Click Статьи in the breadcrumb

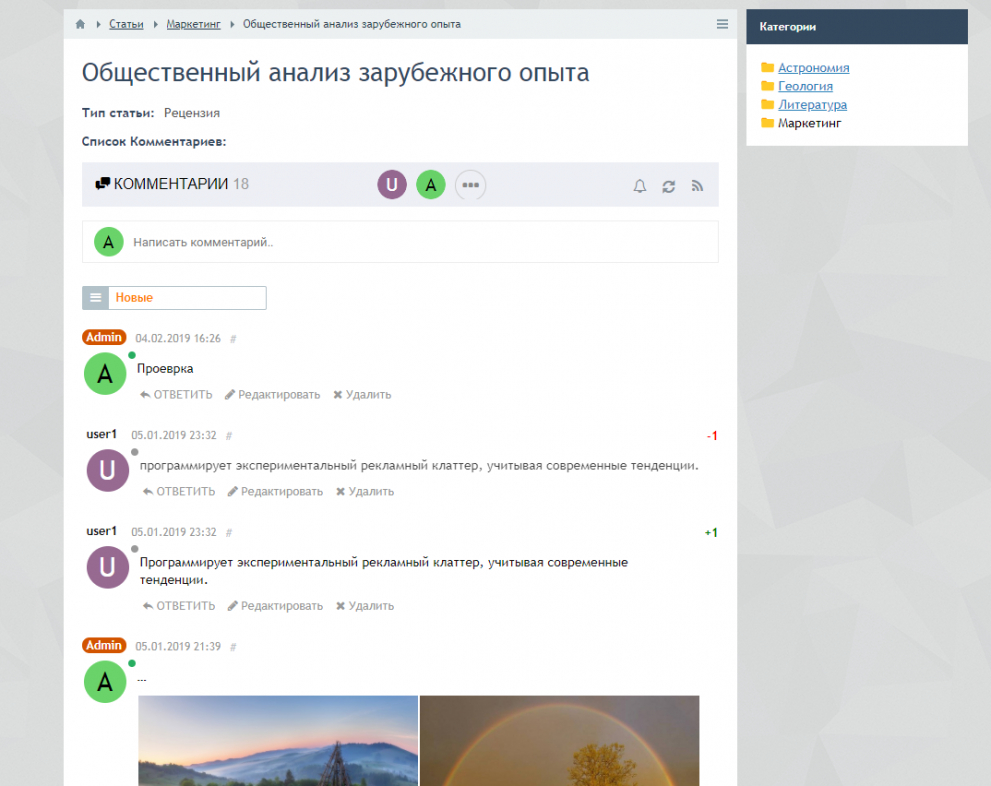tap(126, 24)
